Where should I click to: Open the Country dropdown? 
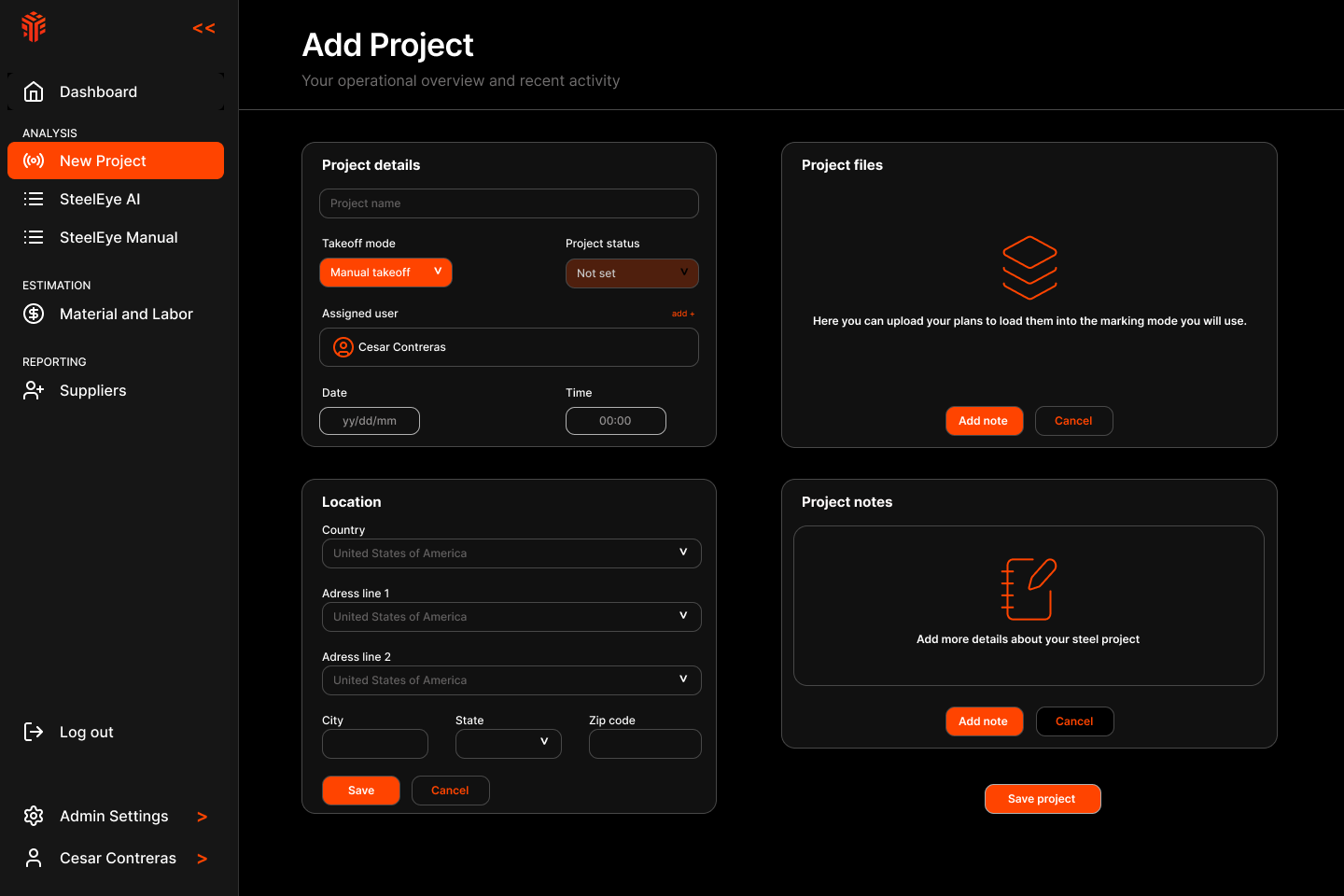(511, 553)
